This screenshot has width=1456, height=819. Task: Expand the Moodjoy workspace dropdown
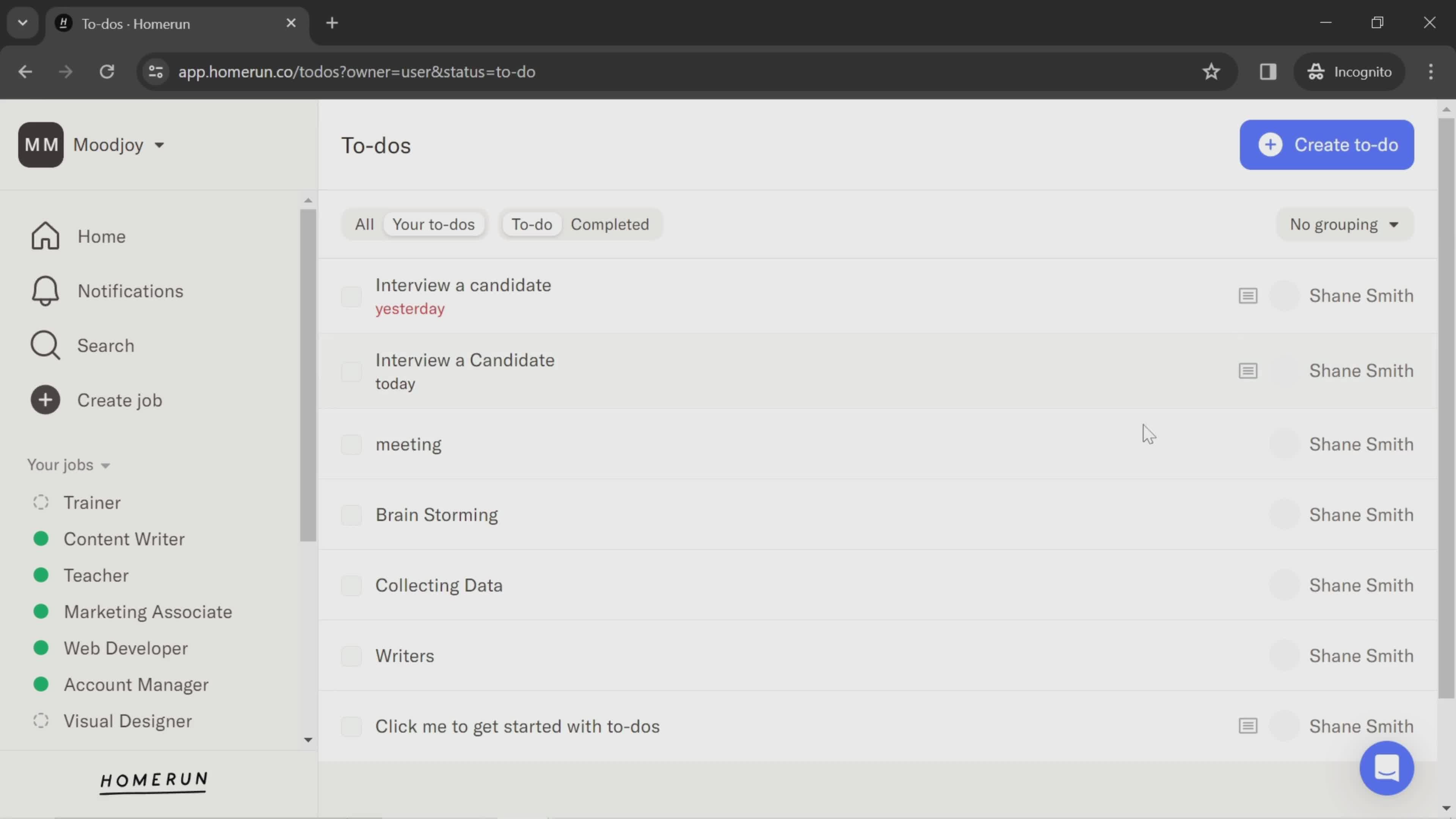tap(159, 145)
